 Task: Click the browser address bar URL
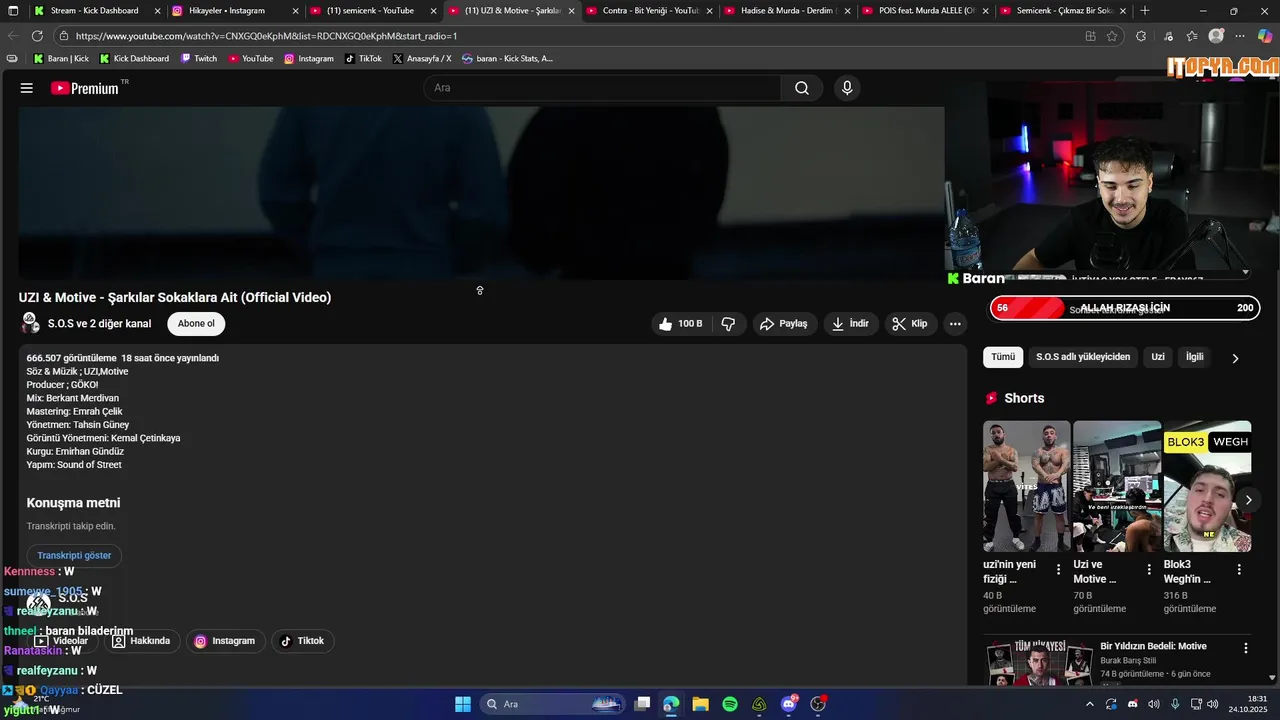pos(266,36)
